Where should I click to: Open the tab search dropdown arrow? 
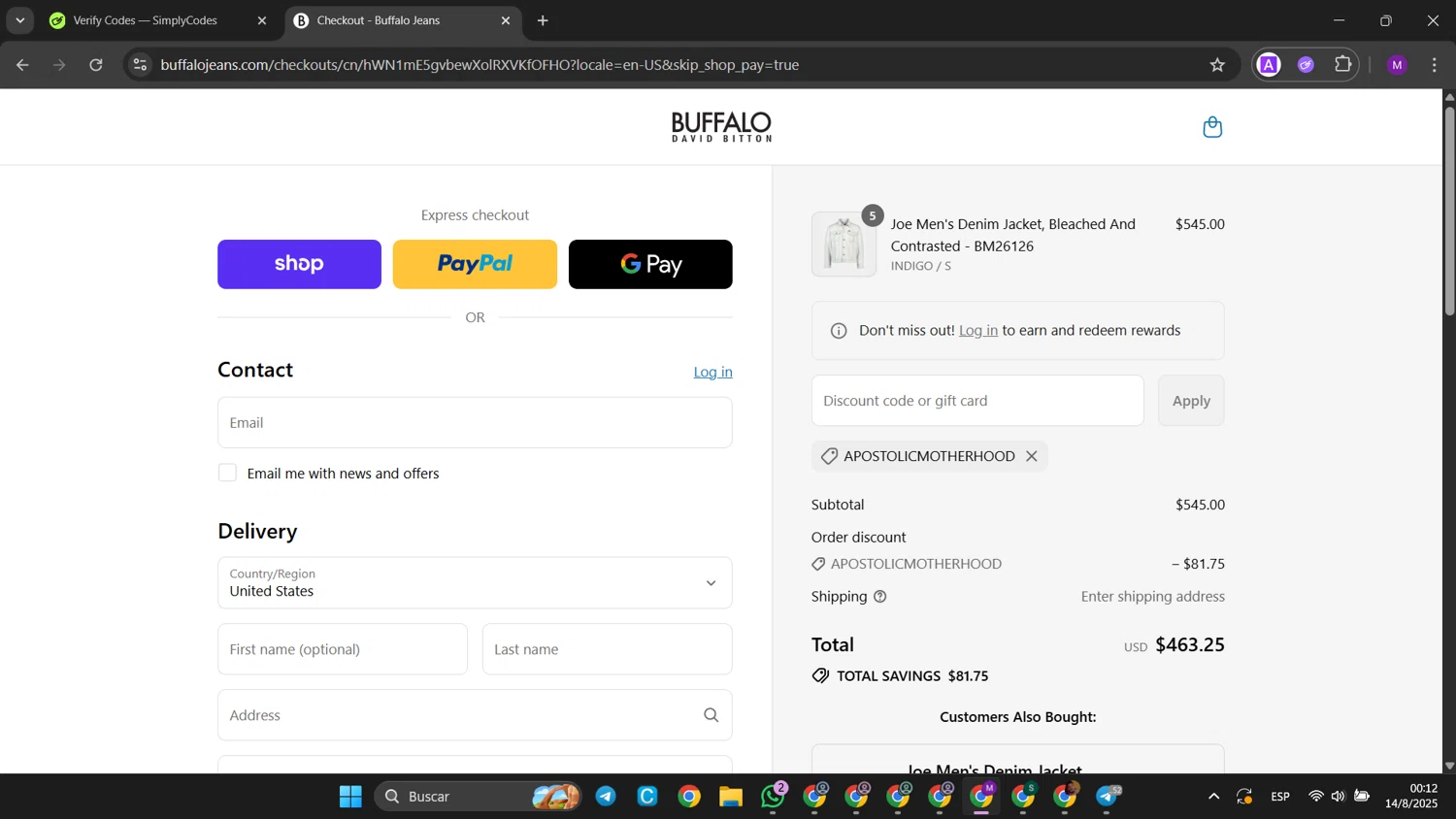pyautogui.click(x=19, y=20)
